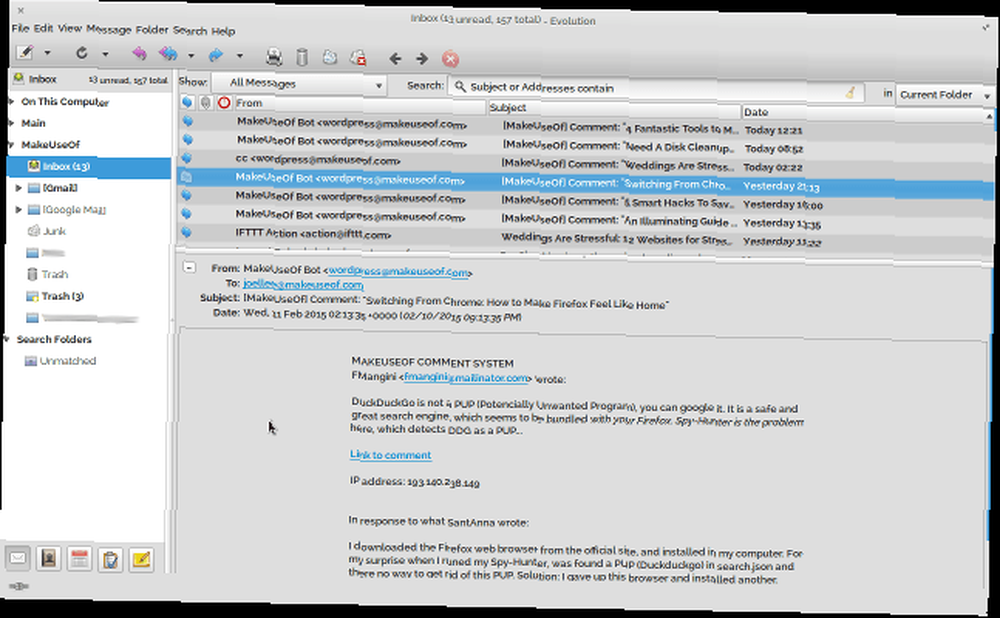
Task: Click the Inbox icon in sidebar header
Action: (18, 78)
